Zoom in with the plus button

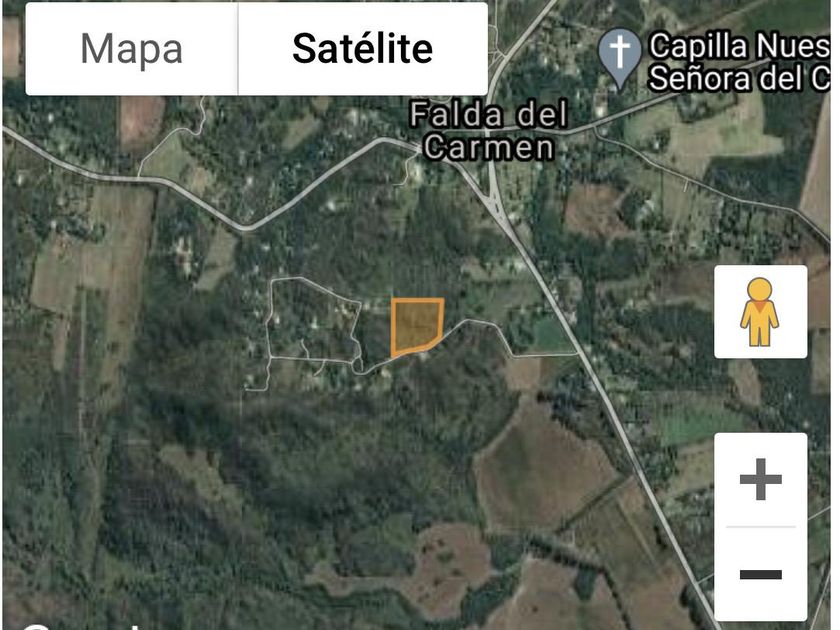(x=760, y=479)
